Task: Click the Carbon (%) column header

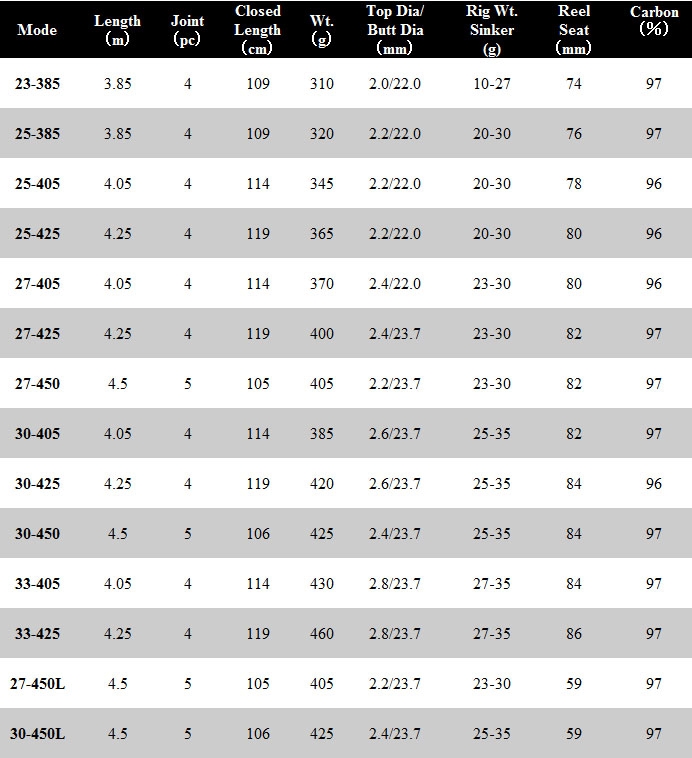Action: click(654, 20)
